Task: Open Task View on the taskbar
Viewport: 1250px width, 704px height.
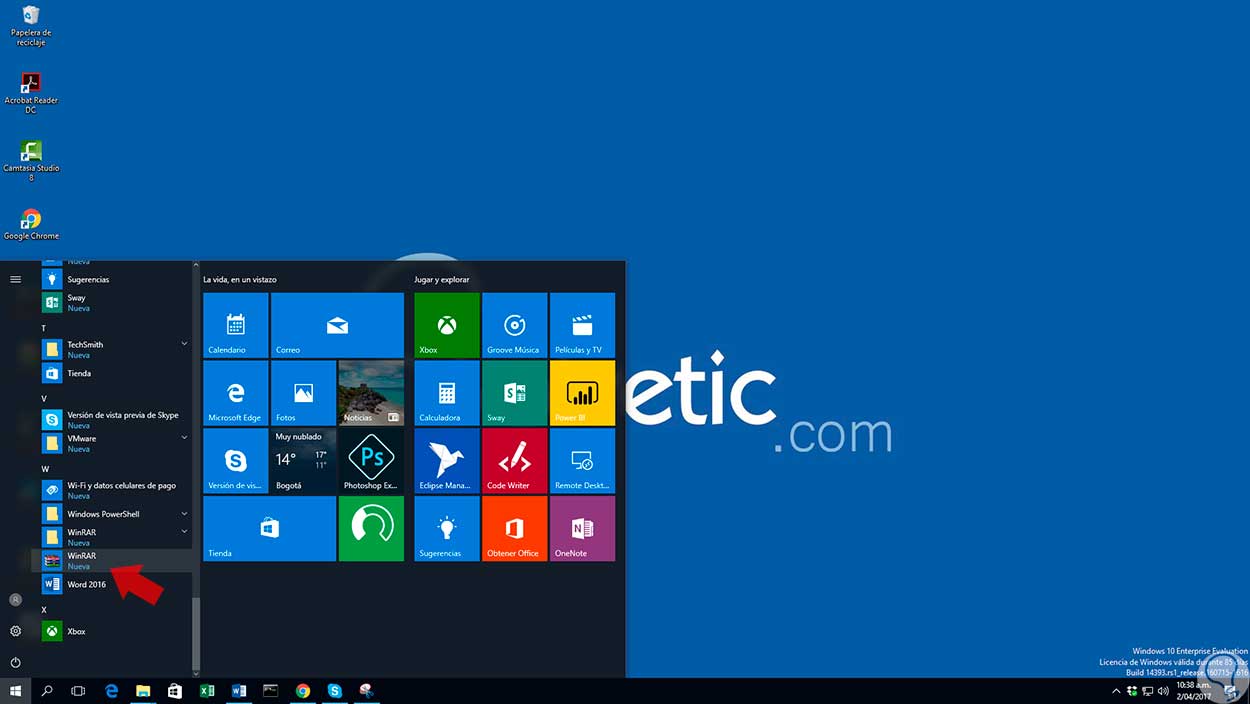Action: point(78,691)
